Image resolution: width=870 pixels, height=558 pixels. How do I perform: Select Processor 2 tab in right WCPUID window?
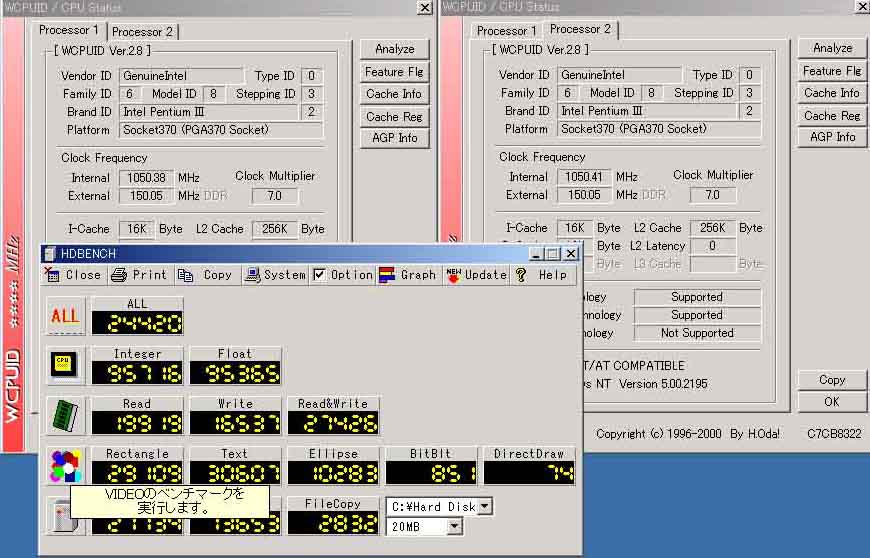click(580, 29)
